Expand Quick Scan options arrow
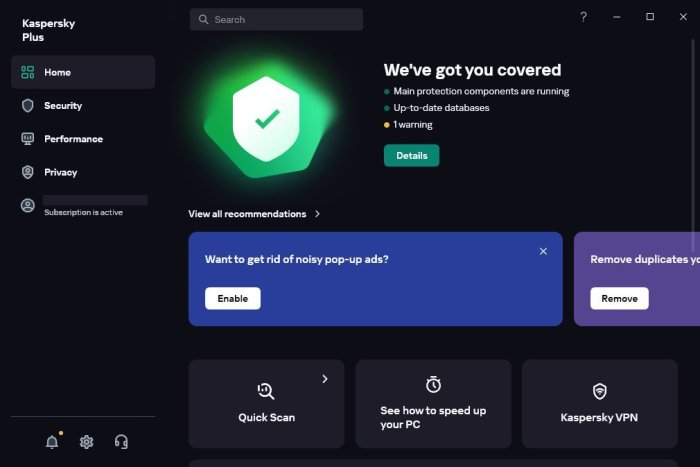Screen dimensions: 700x467 (x=325, y=379)
